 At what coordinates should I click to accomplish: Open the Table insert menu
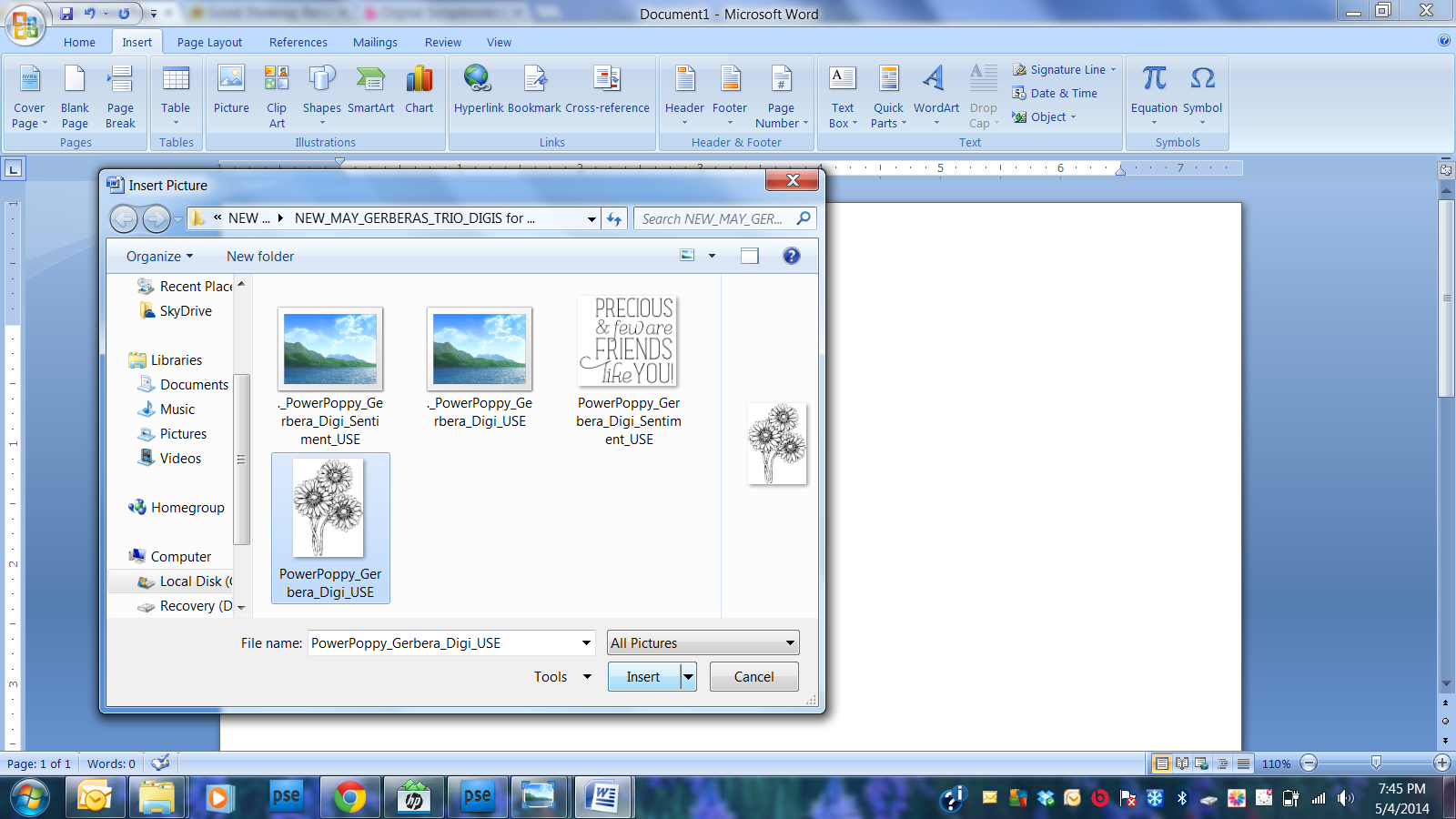coord(176,96)
